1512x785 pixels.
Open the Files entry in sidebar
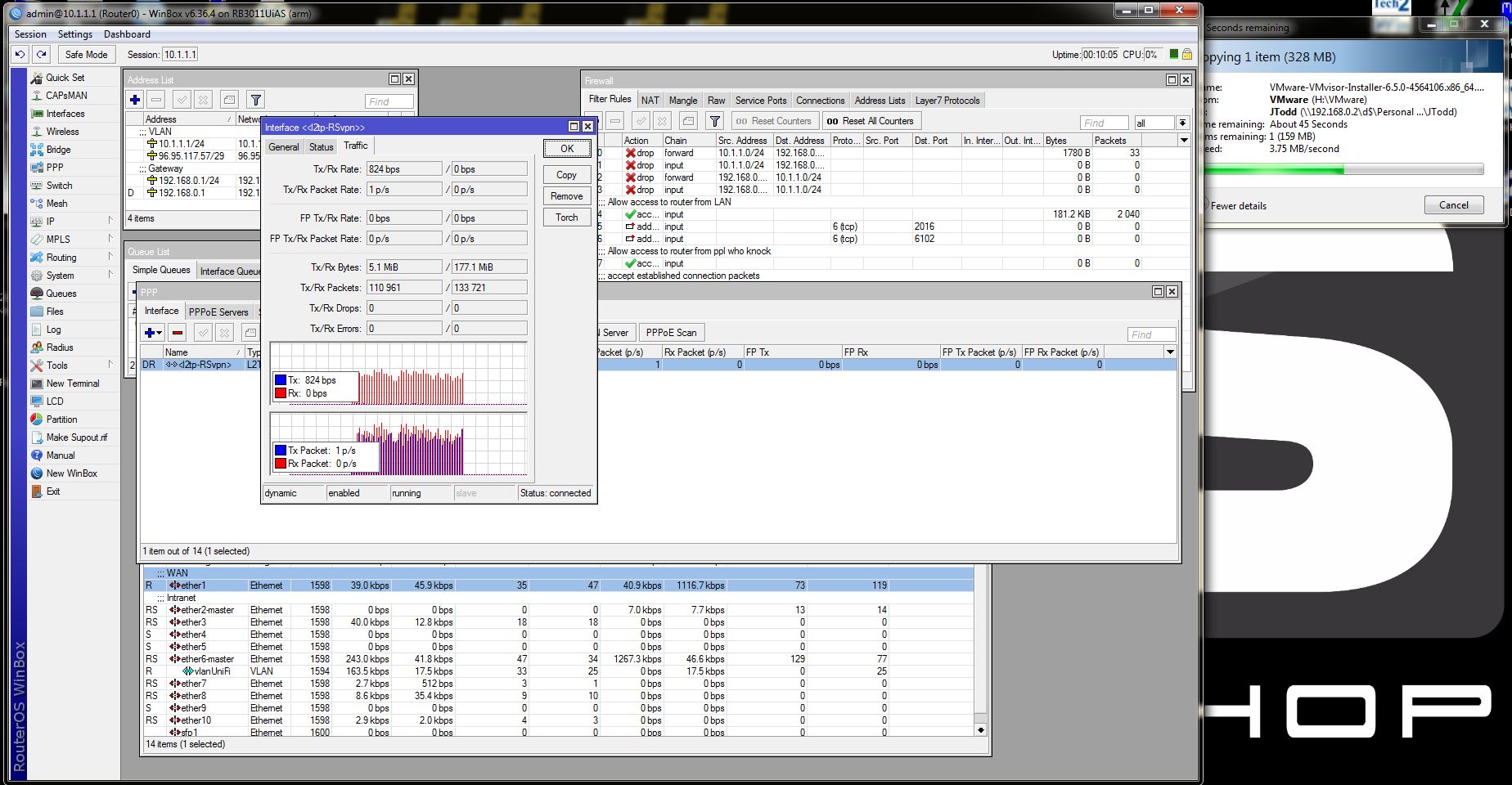tap(54, 312)
